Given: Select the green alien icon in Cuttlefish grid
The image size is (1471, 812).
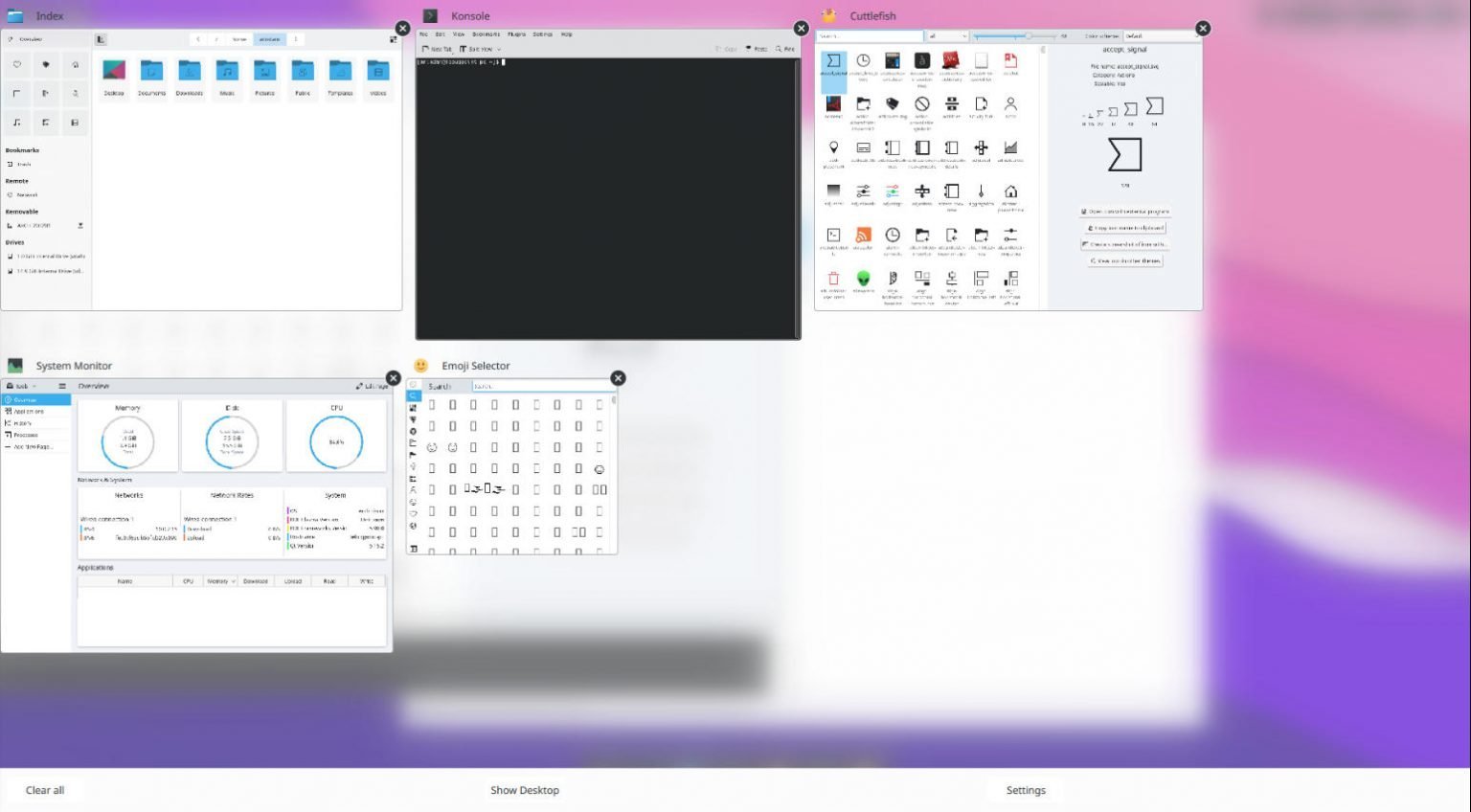Looking at the screenshot, I should pos(863,279).
